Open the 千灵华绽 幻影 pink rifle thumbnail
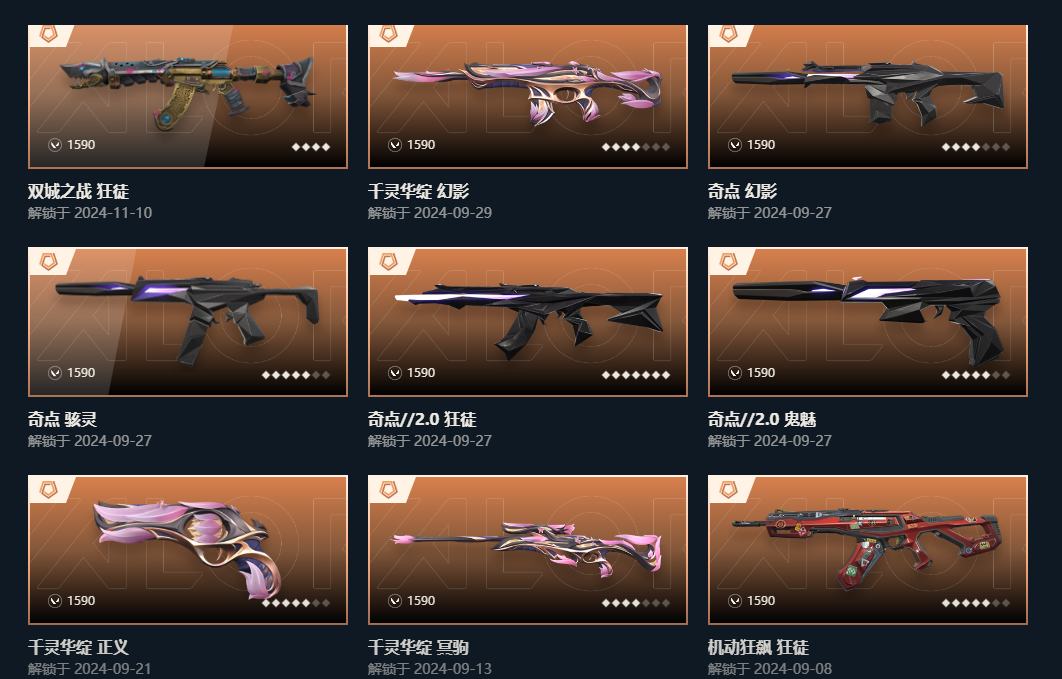This screenshot has height=679, width=1062. point(528,96)
